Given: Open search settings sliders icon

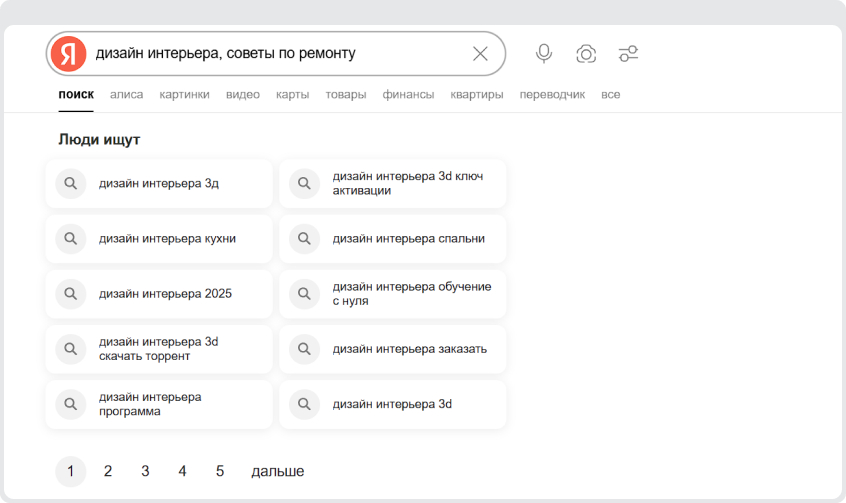Looking at the screenshot, I should coord(628,53).
